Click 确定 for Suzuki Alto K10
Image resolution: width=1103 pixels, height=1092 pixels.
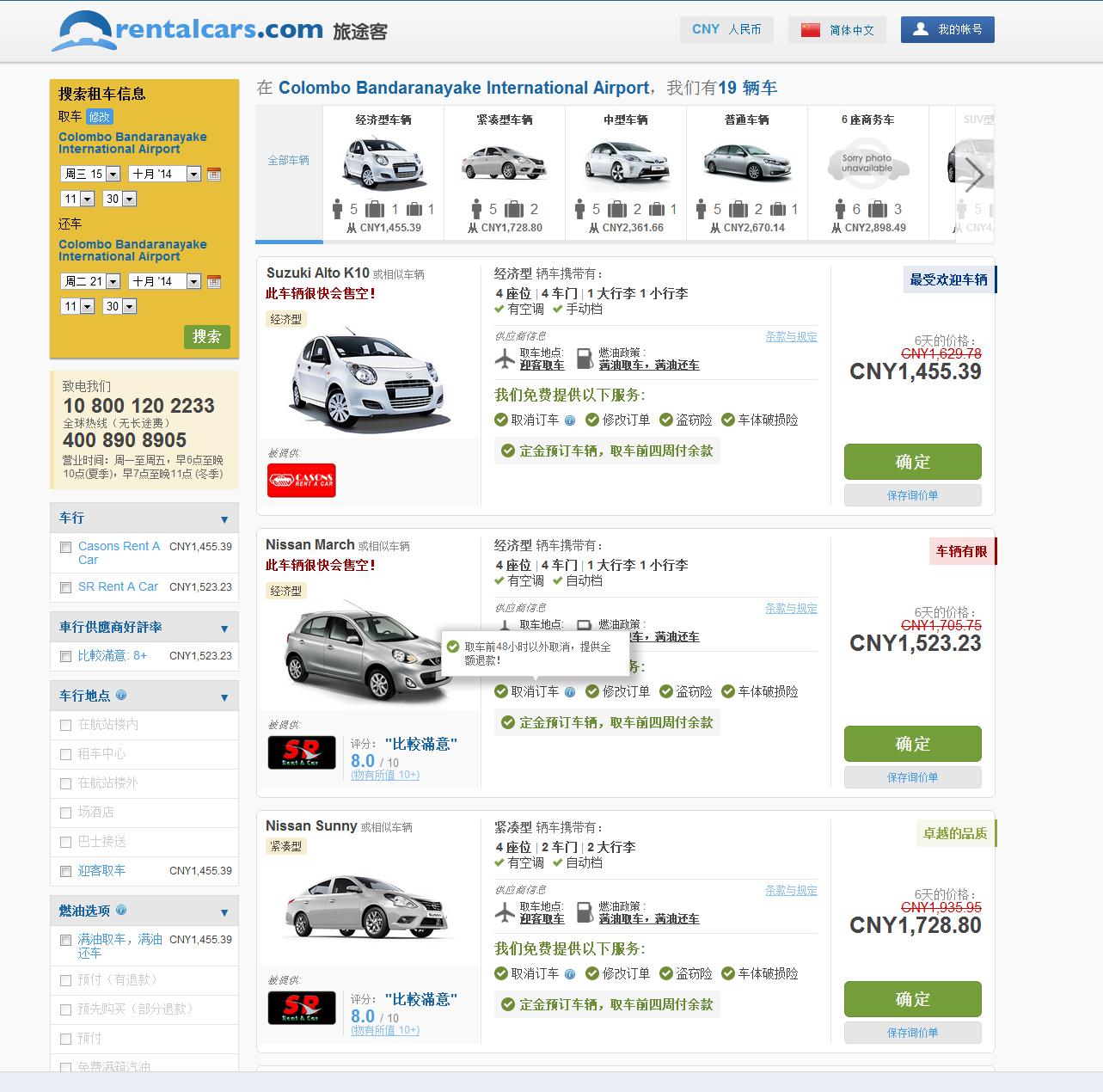(913, 462)
